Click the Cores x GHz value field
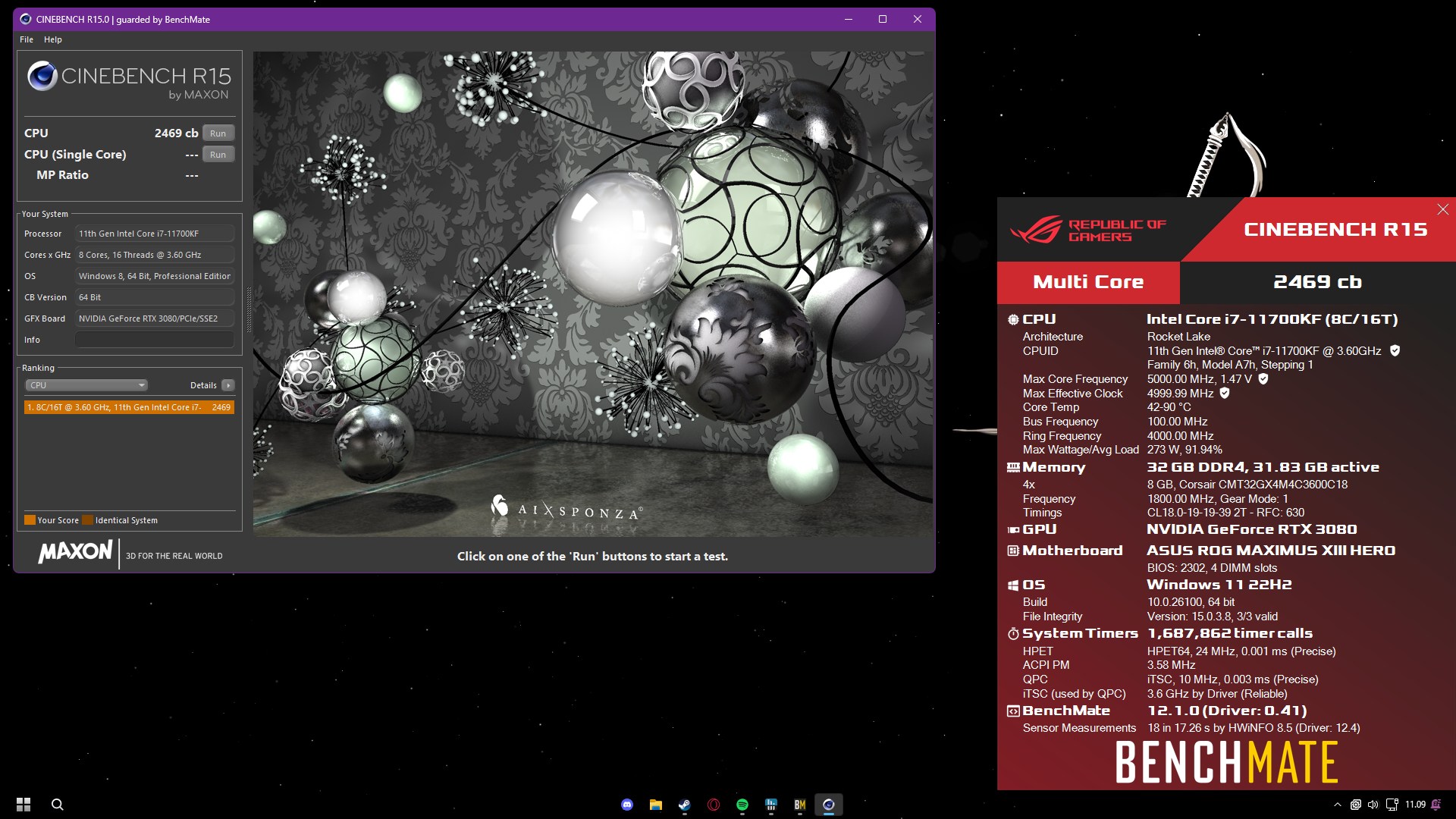1456x819 pixels. pos(154,255)
